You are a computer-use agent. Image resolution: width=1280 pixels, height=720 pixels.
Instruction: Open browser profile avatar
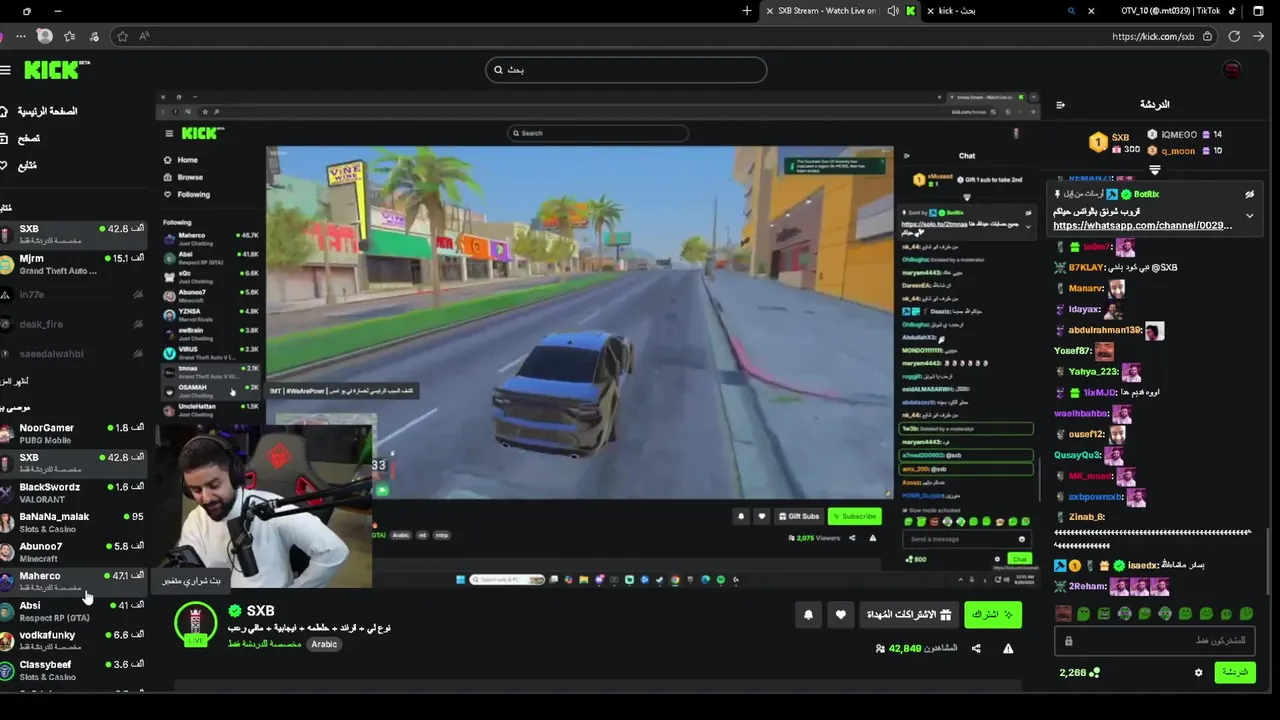(x=44, y=36)
